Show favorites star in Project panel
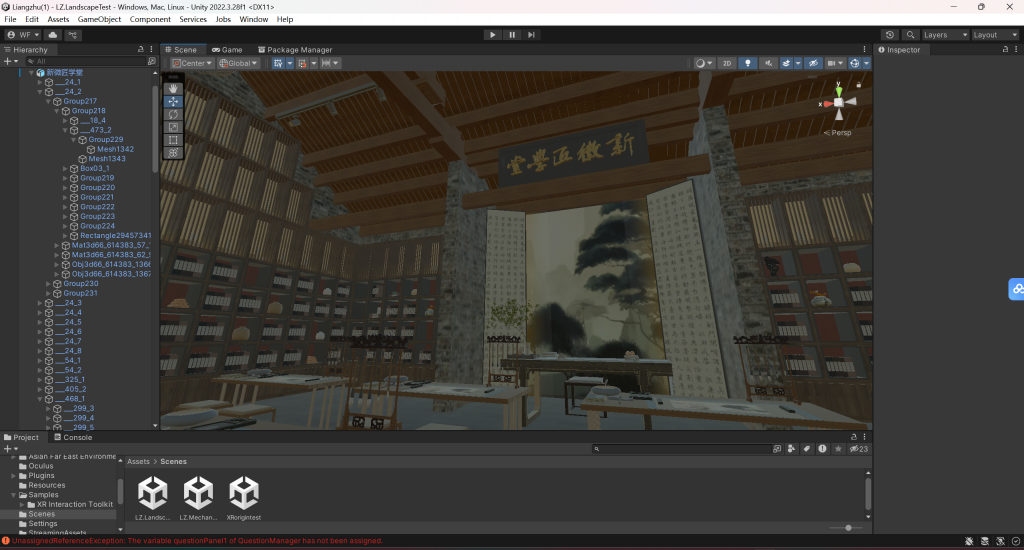The width and height of the screenshot is (1024, 550). tap(838, 449)
